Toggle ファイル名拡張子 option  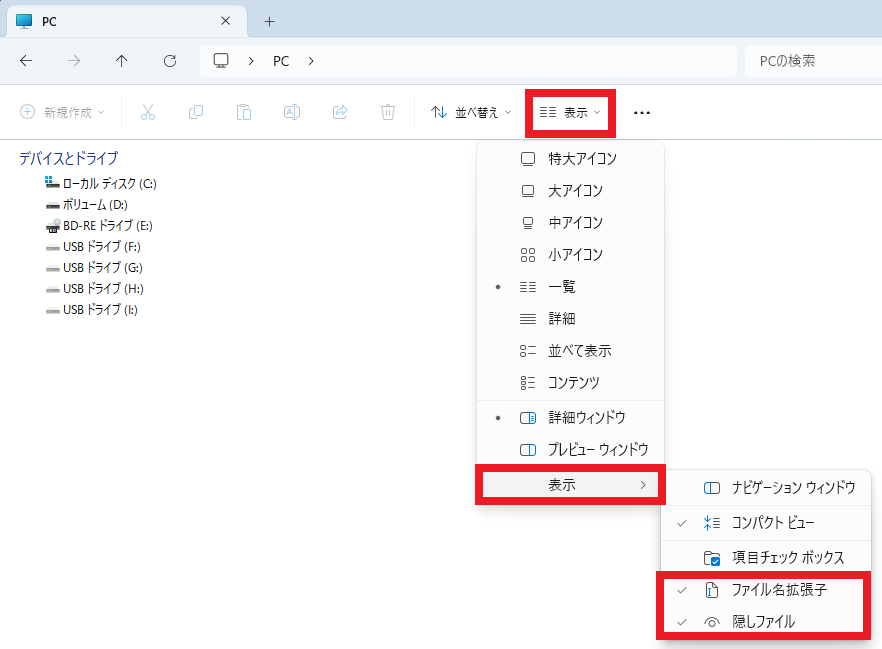coord(778,590)
